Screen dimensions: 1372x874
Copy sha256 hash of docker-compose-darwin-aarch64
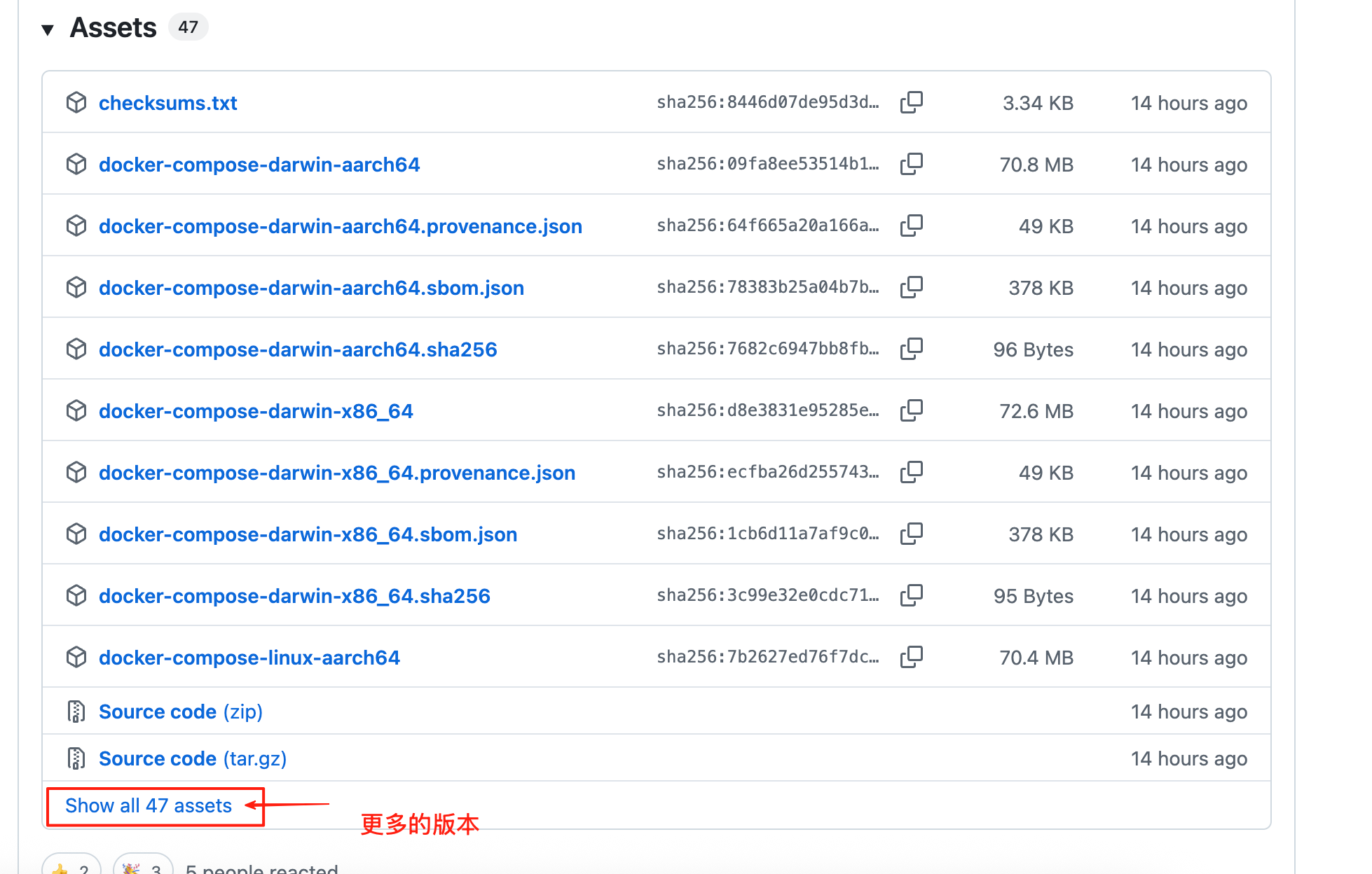912,164
